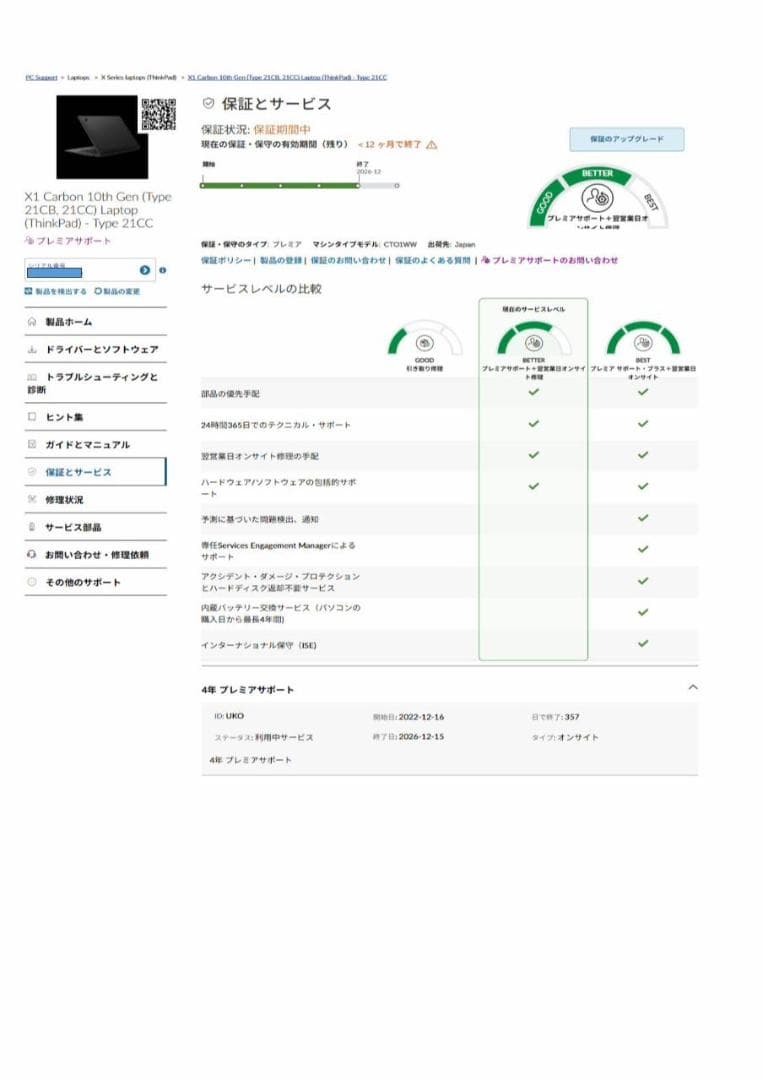Viewport: 763px width, 1080px height.
Task: Click the green warranty period progress bar
Action: [280, 185]
